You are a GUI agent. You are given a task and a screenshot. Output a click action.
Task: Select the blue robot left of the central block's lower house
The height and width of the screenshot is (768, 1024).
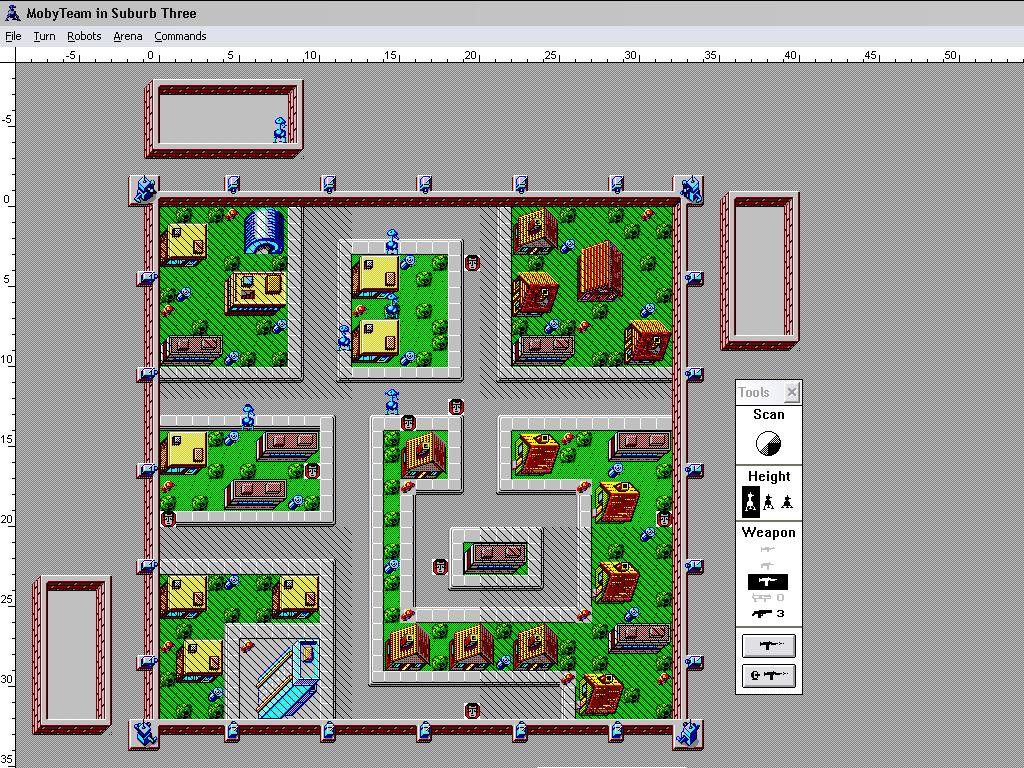pos(344,337)
